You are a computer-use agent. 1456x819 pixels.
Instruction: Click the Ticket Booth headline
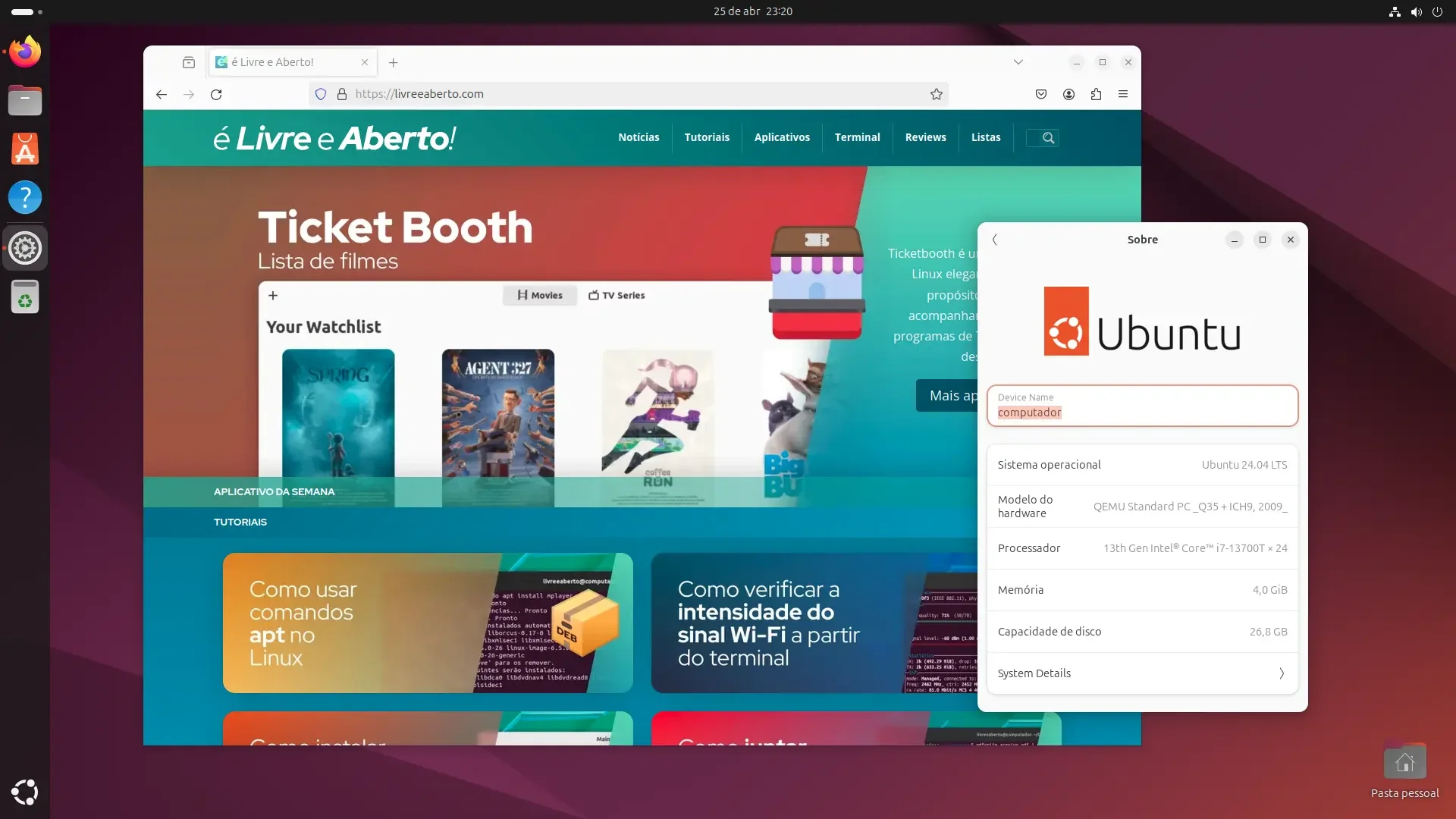coord(395,227)
